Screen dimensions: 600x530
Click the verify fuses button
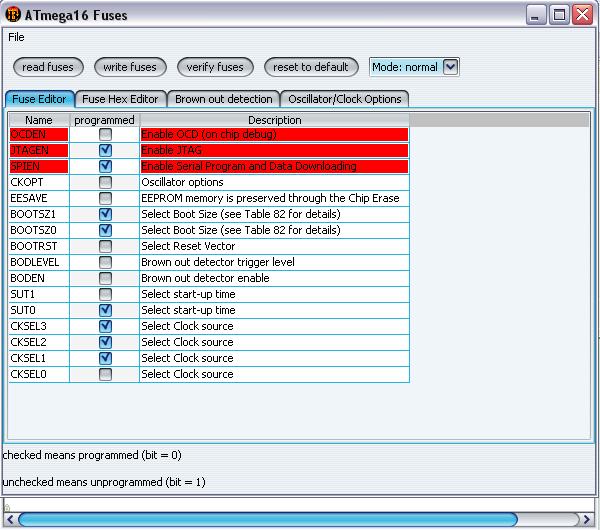tap(215, 67)
